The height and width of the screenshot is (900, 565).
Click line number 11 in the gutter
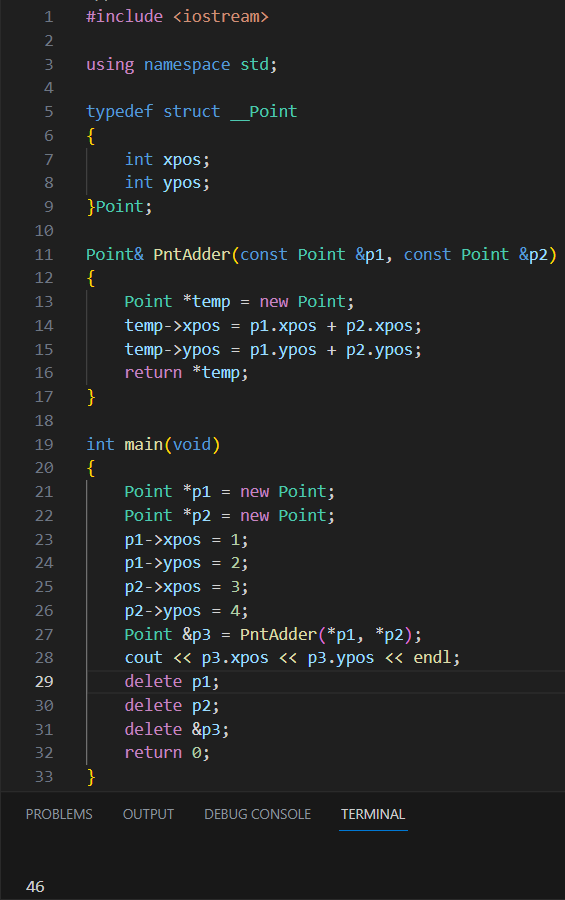click(x=44, y=255)
